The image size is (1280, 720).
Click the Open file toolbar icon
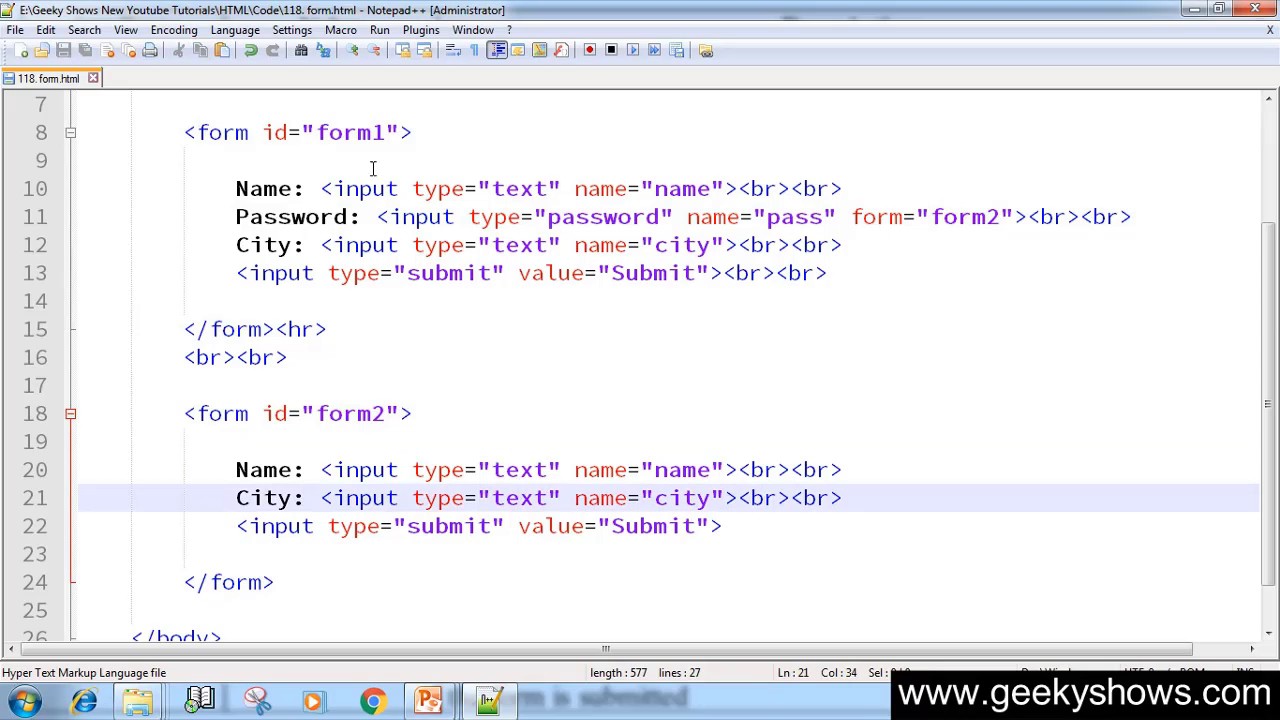[x=42, y=50]
